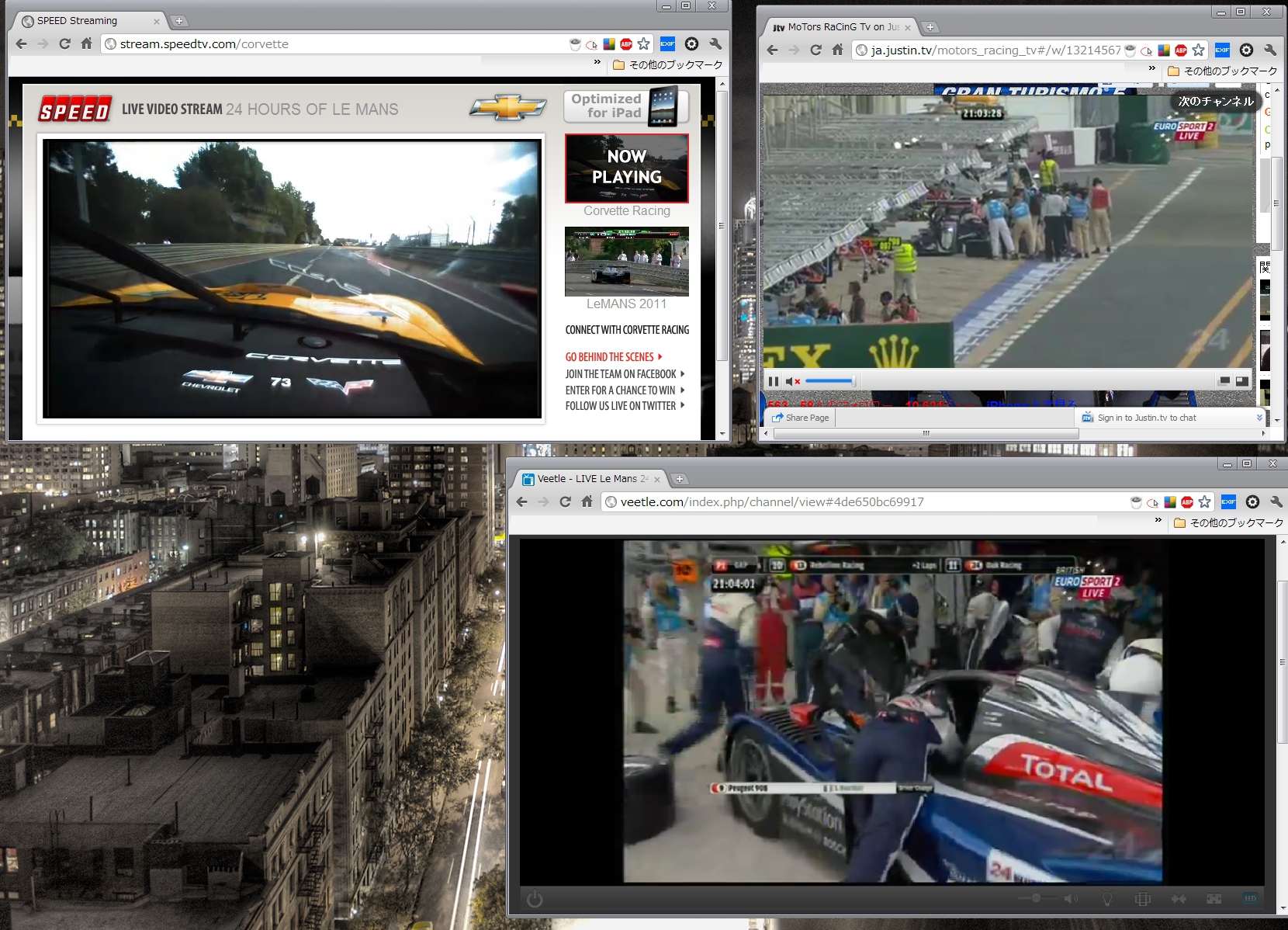
Task: Open ENTER FOR A CHANCE TO WIN link
Action: [x=625, y=390]
